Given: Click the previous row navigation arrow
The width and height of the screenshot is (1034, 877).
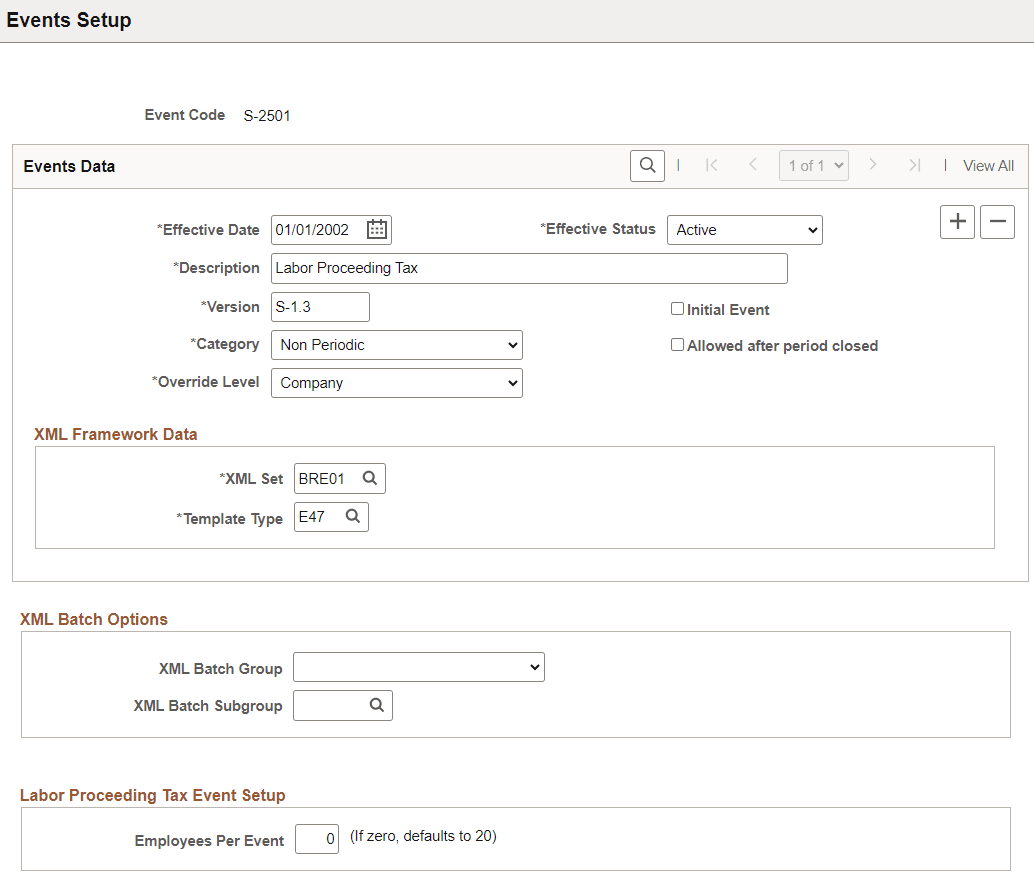Looking at the screenshot, I should coord(753,165).
